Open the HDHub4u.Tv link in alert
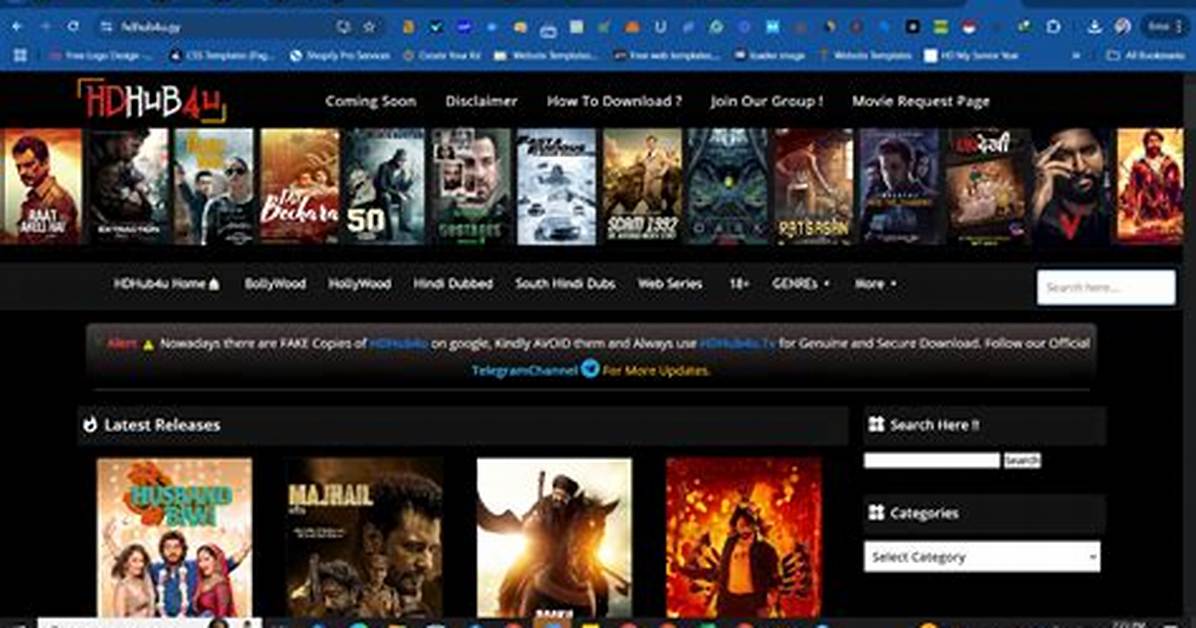1196x628 pixels. 738,343
